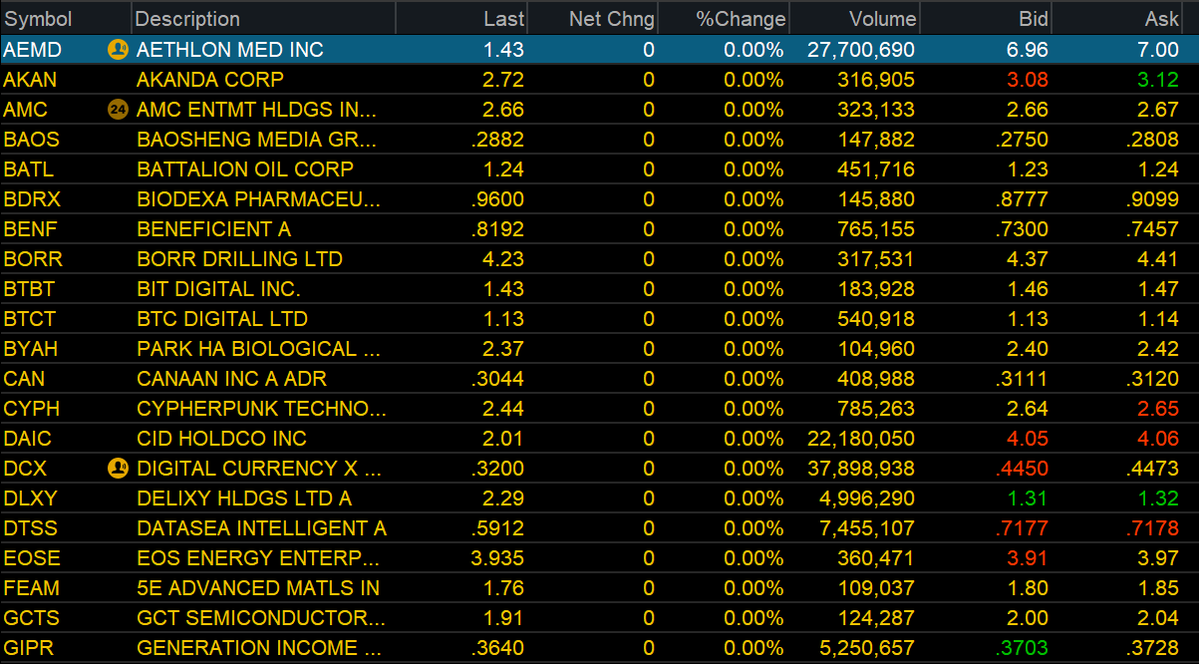Sort by the Description column header

click(x=264, y=18)
